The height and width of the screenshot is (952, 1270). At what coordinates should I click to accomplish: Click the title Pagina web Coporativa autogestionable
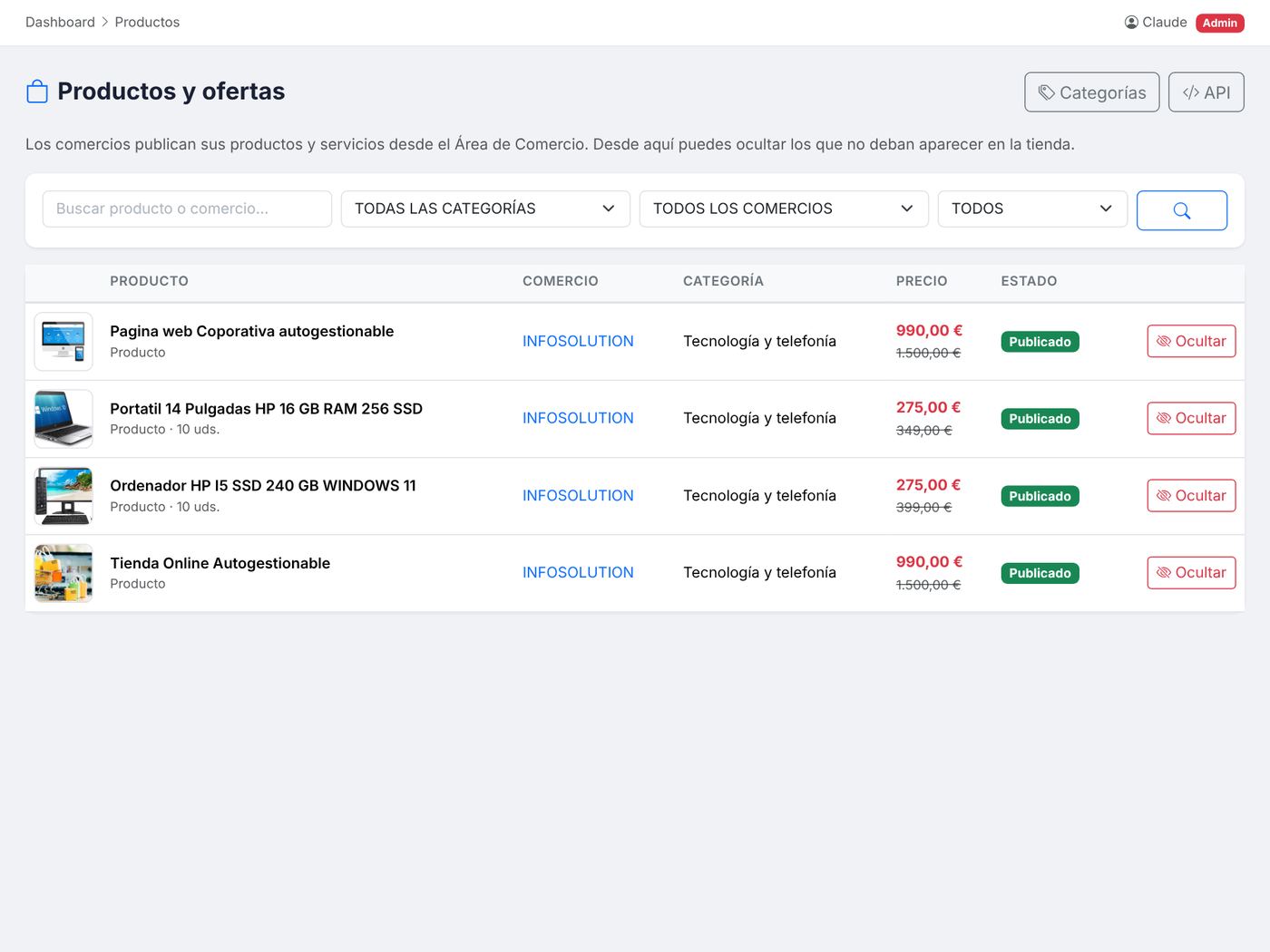tap(252, 331)
